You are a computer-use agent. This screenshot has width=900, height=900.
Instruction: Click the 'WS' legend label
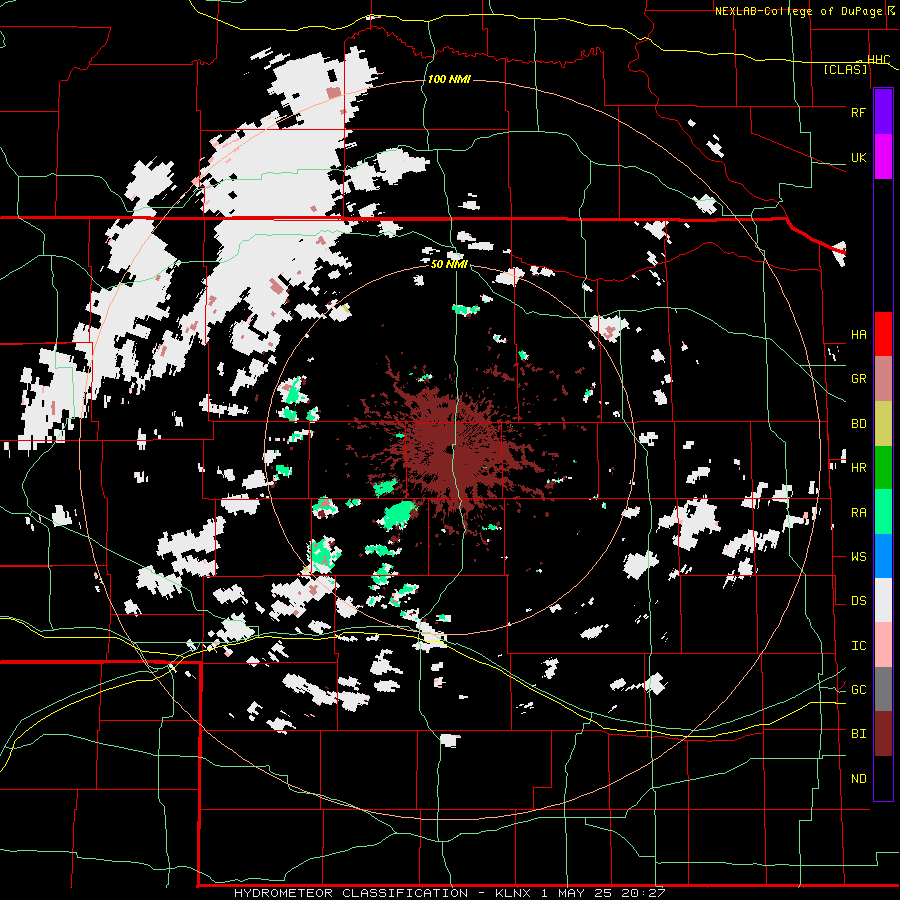[x=858, y=557]
